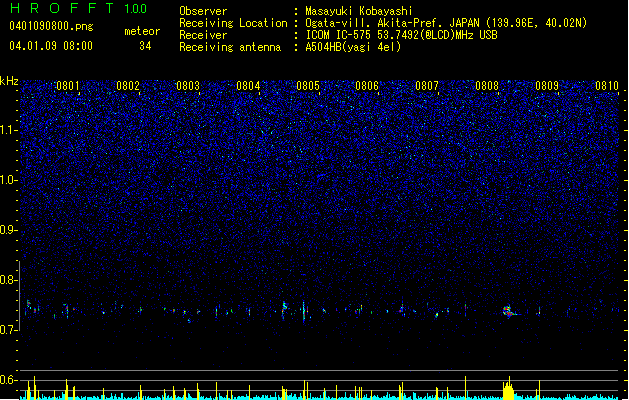
Task: Click the 1.0 kHz axis label
Action: (9, 180)
